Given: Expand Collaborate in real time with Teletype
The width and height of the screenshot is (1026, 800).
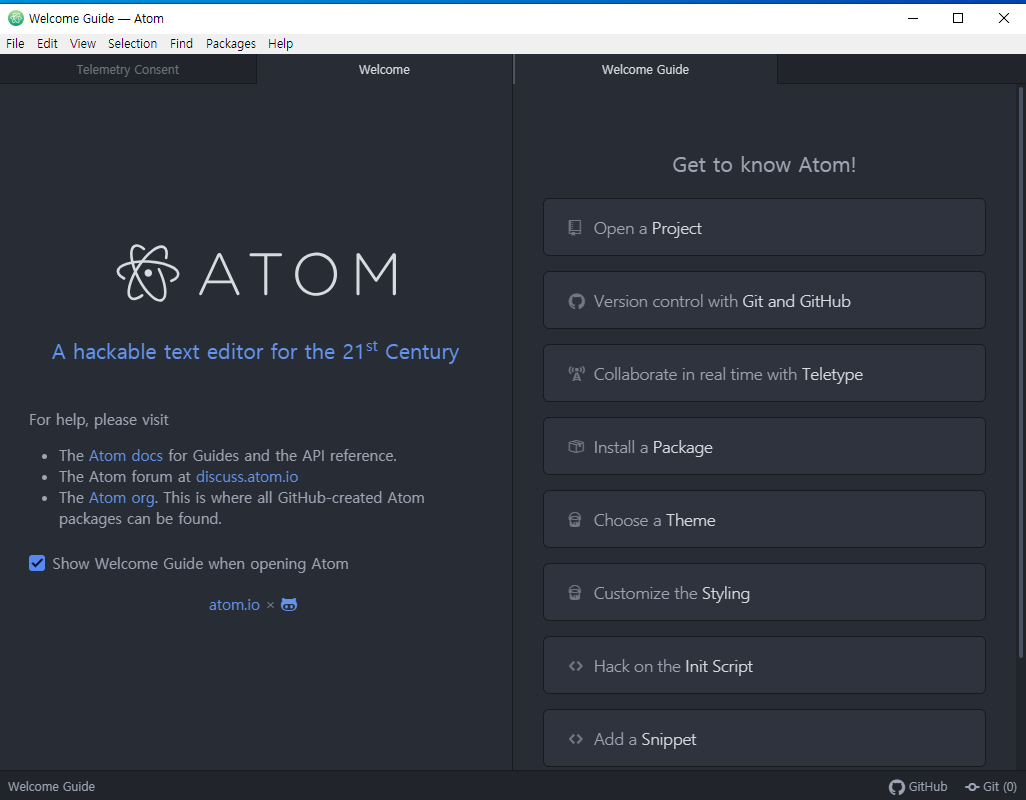Looking at the screenshot, I should coord(764,374).
